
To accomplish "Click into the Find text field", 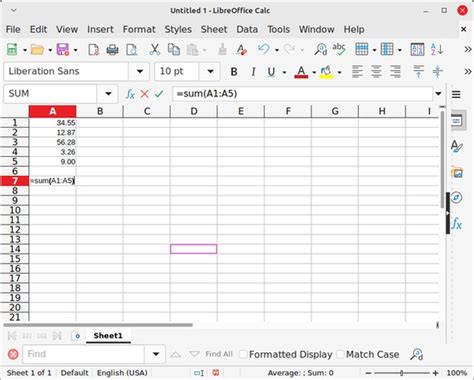I will 83,354.
